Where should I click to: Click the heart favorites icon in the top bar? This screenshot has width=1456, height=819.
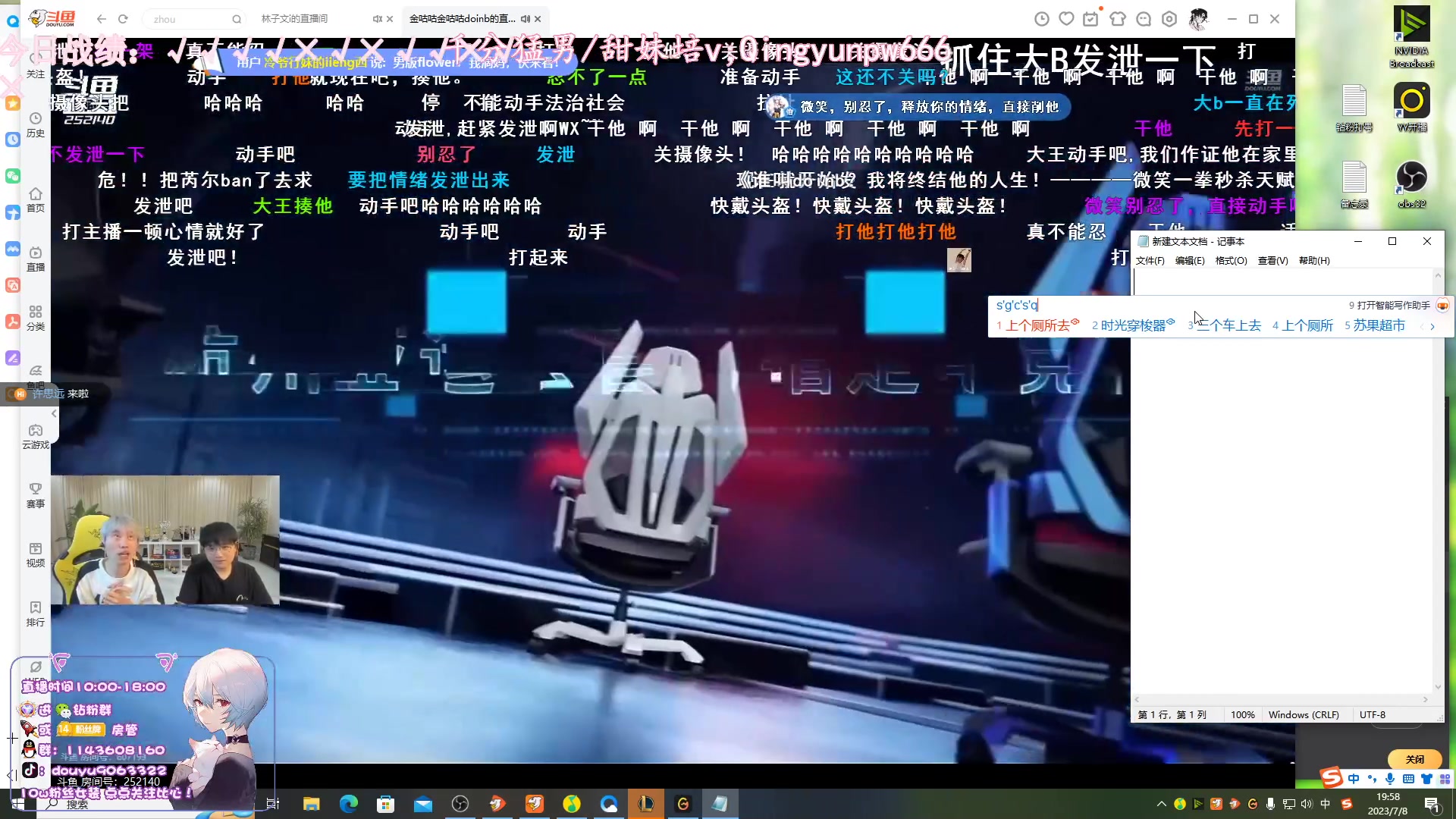(1065, 19)
